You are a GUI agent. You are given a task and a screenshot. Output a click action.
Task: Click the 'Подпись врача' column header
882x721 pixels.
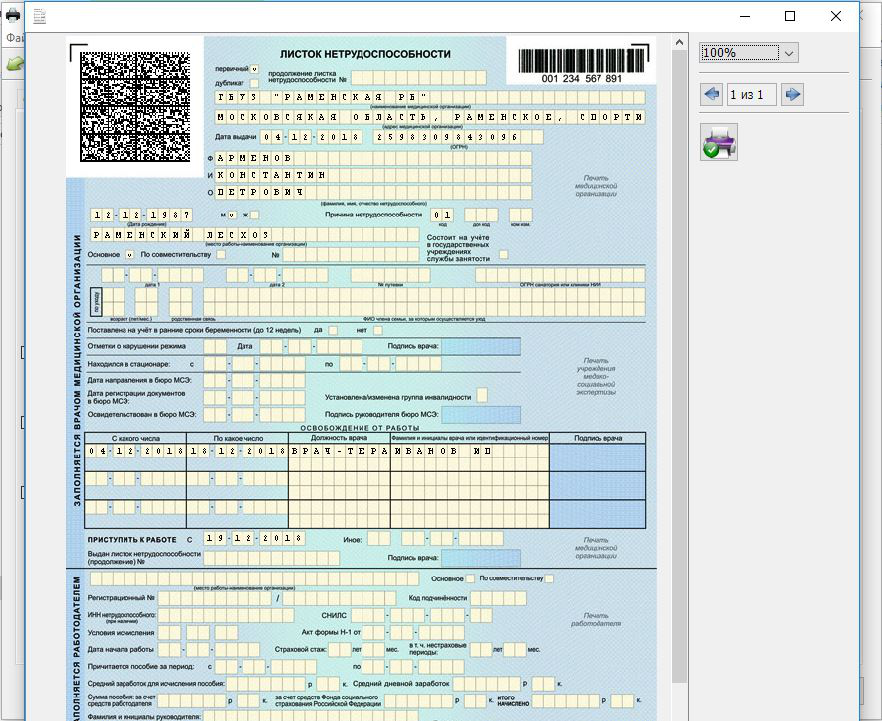597,438
